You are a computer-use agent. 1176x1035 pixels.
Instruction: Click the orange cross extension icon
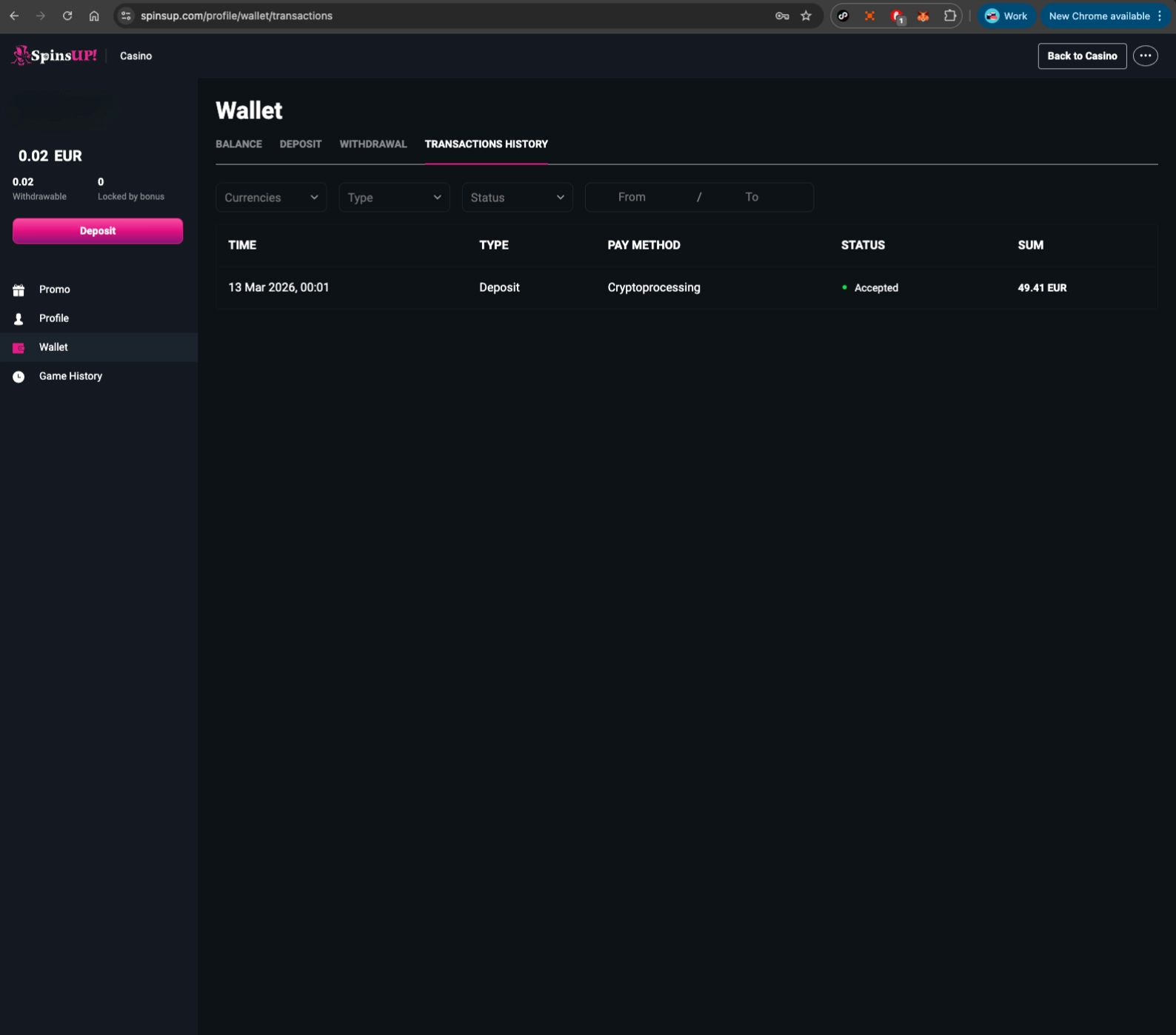coord(869,16)
